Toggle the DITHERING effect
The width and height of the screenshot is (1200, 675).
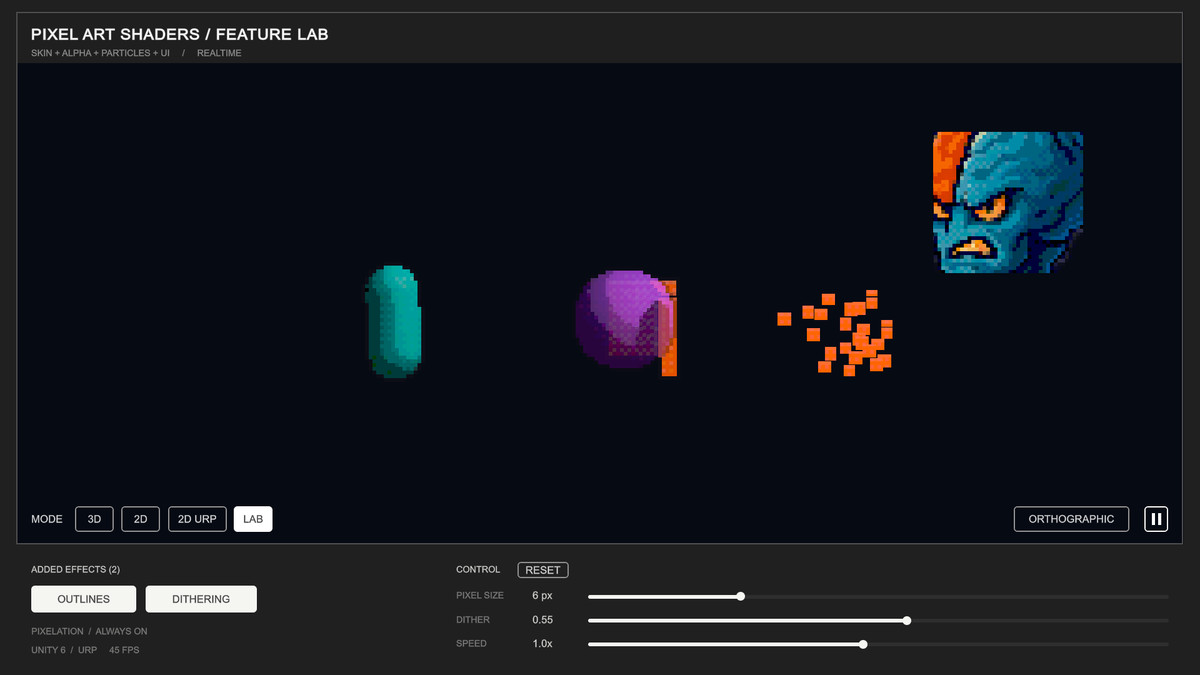coord(201,599)
